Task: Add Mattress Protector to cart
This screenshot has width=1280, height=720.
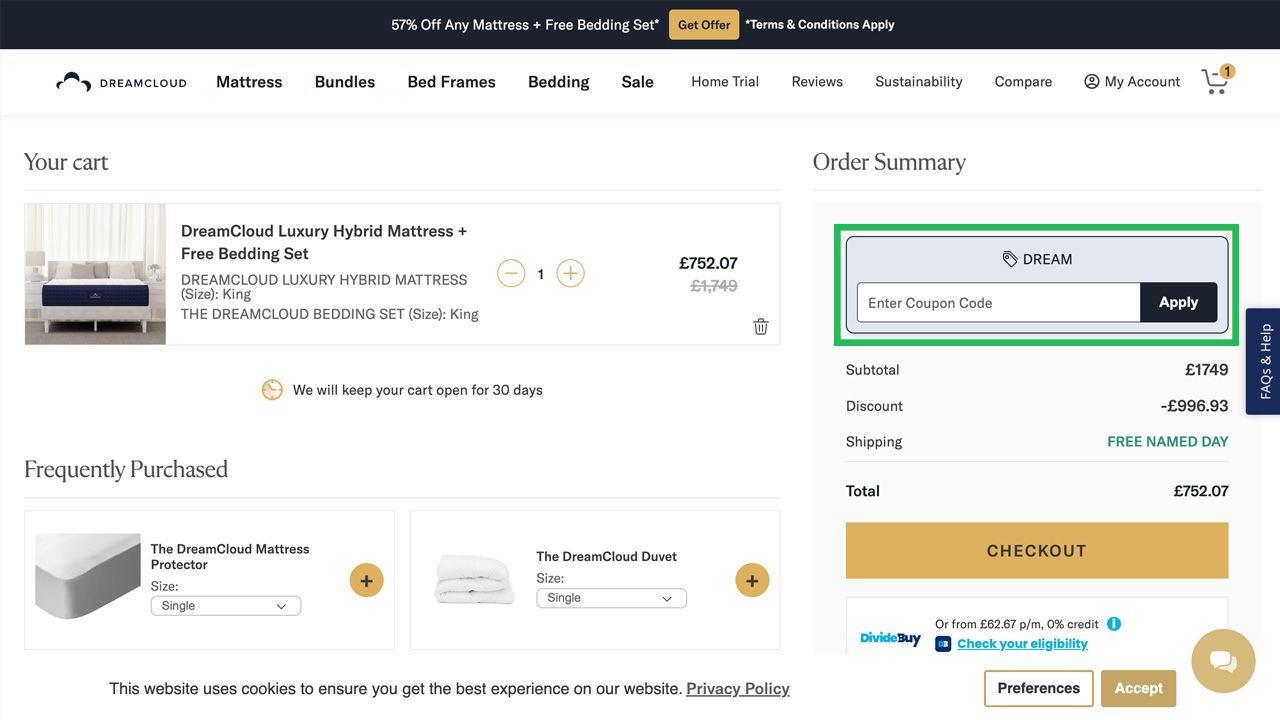Action: point(366,580)
